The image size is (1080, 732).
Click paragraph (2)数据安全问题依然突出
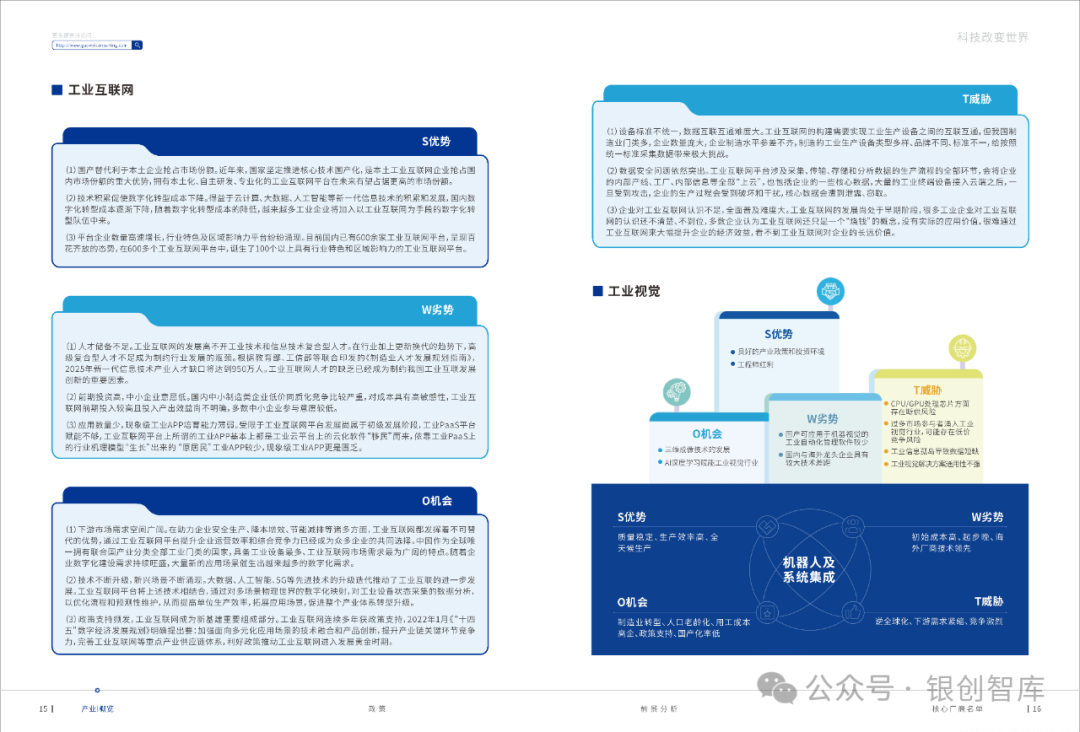pyautogui.click(x=811, y=182)
